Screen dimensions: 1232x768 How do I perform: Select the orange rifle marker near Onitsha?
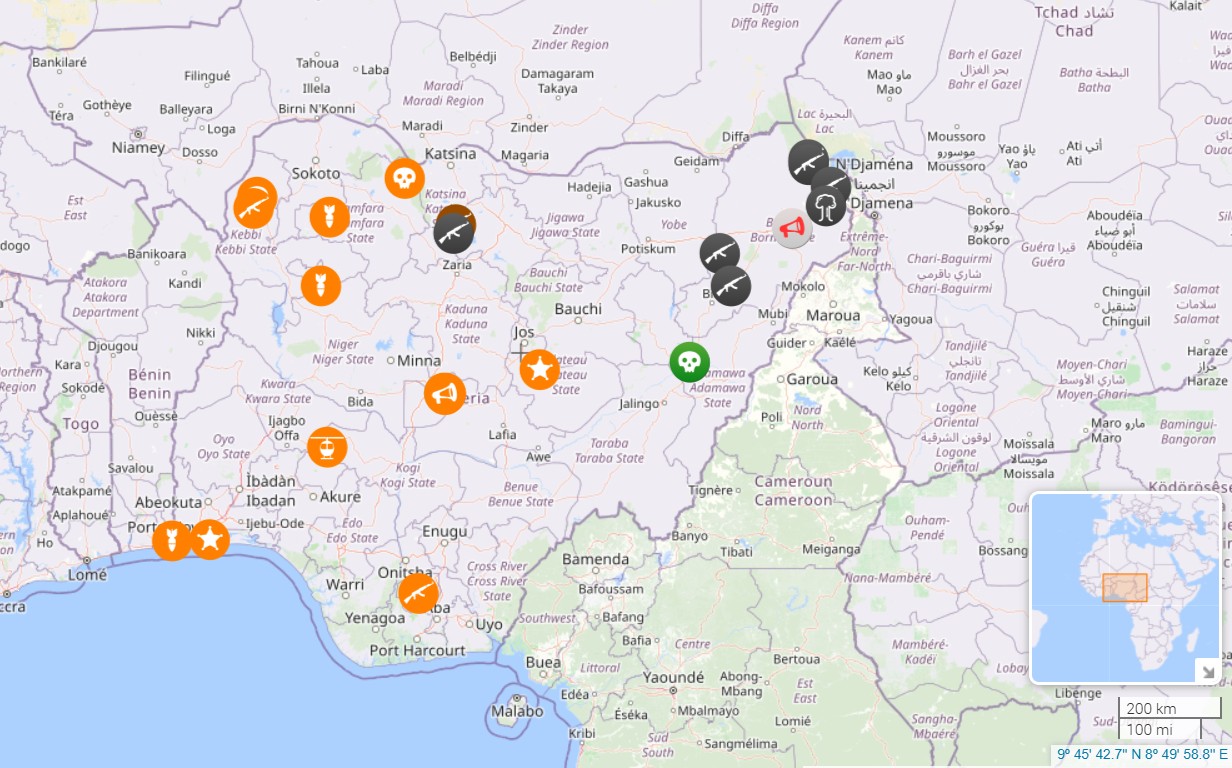(418, 593)
